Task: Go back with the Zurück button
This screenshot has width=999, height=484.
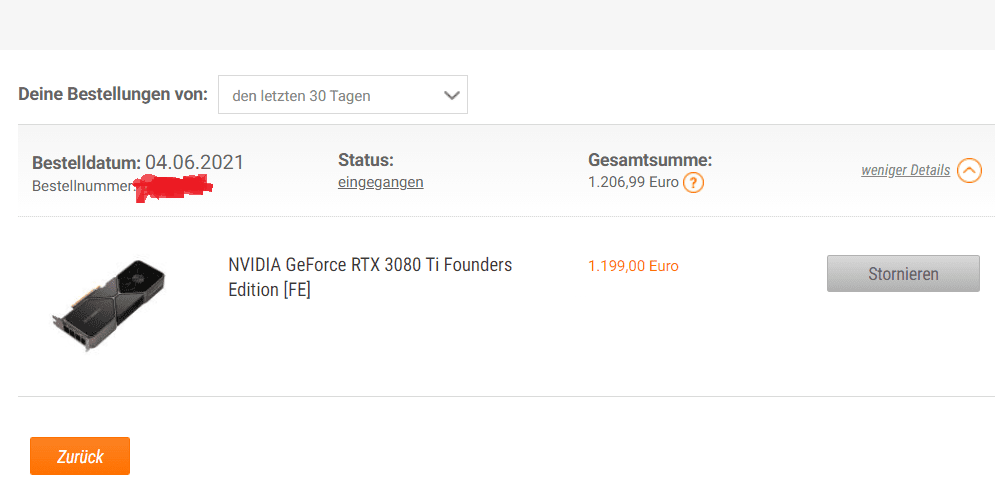Action: 80,456
